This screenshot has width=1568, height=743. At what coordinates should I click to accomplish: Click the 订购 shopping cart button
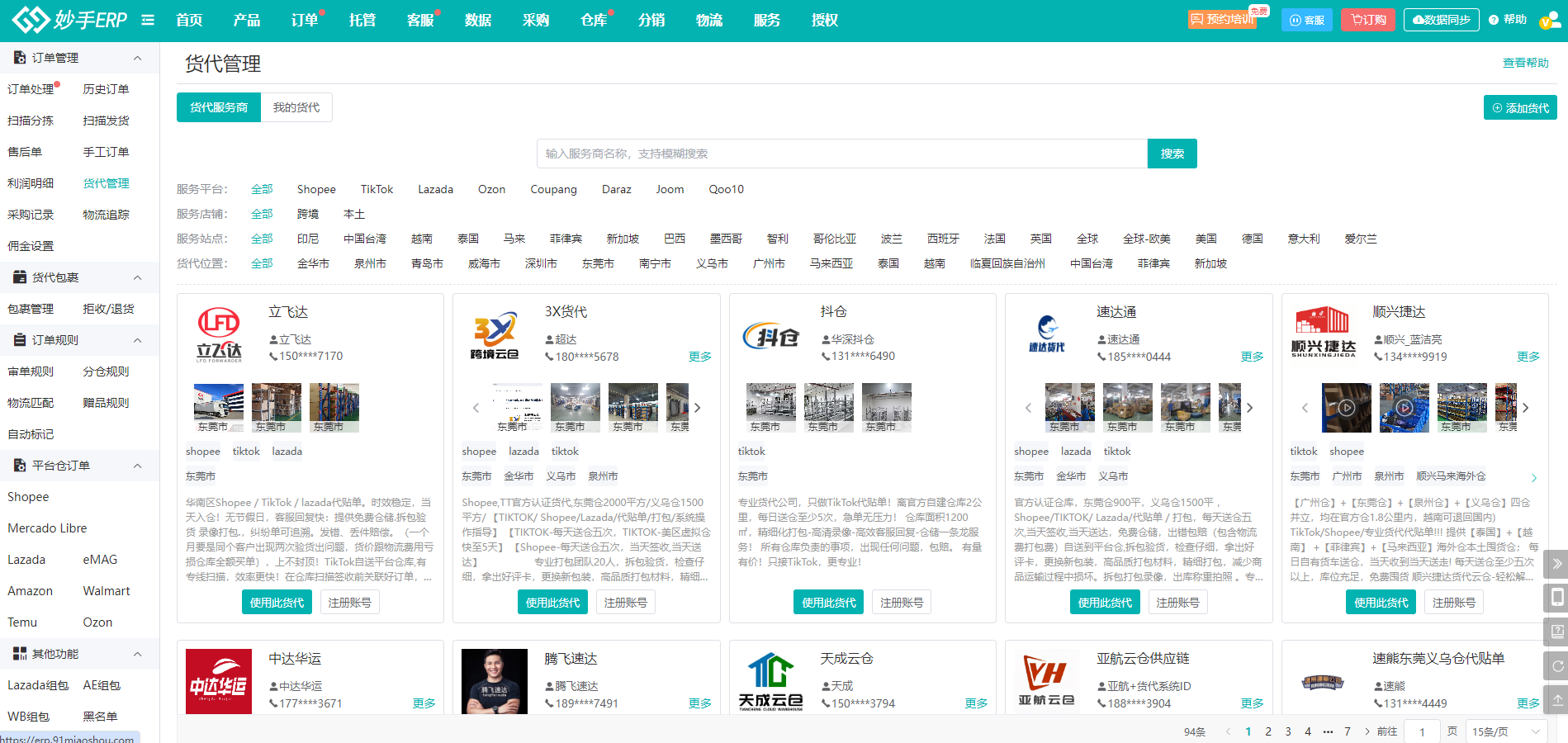point(1367,20)
